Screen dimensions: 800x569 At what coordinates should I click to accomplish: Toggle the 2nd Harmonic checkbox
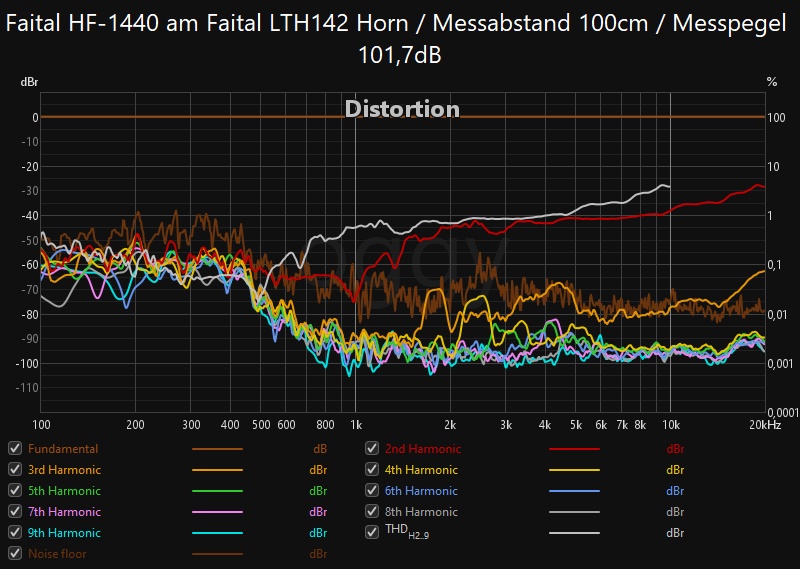pyautogui.click(x=372, y=448)
